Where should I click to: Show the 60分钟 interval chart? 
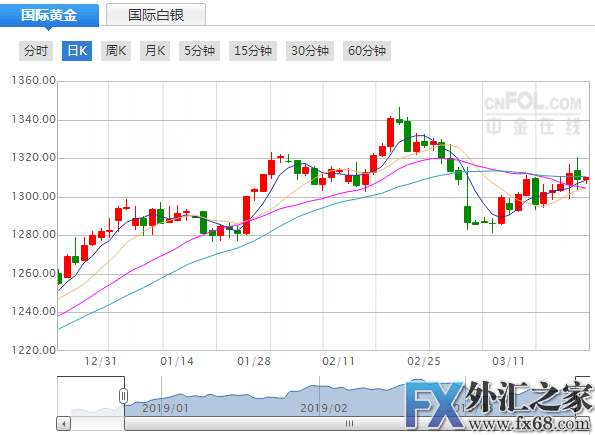(367, 51)
